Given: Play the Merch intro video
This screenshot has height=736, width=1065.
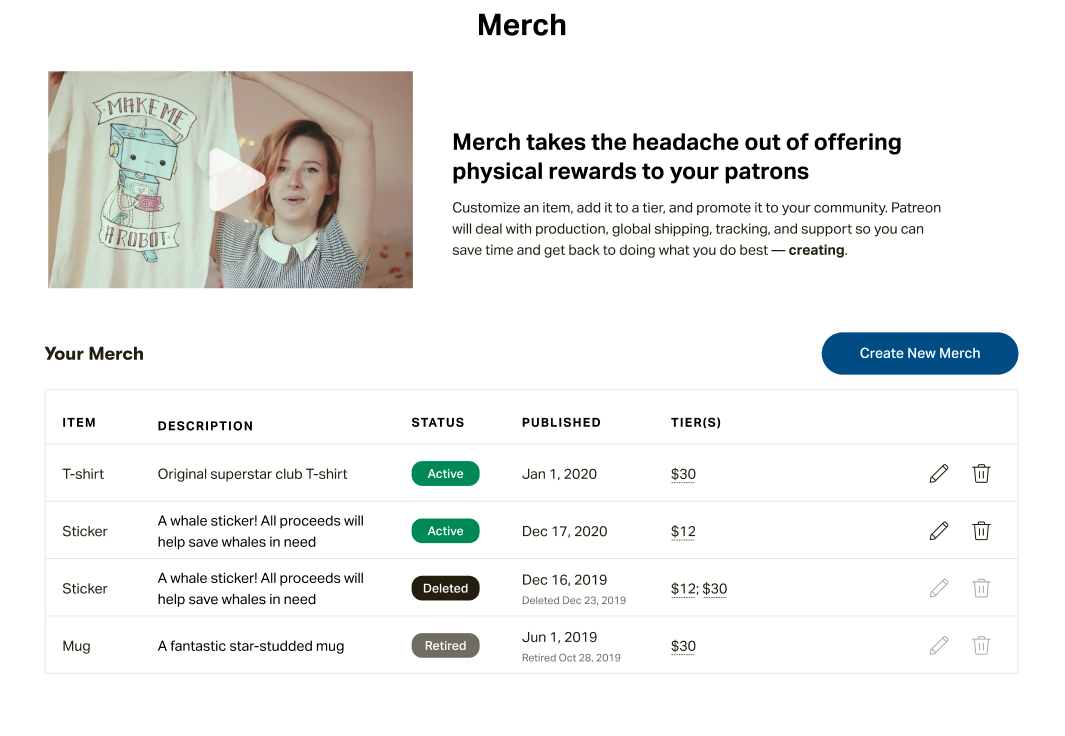Looking at the screenshot, I should pyautogui.click(x=235, y=180).
